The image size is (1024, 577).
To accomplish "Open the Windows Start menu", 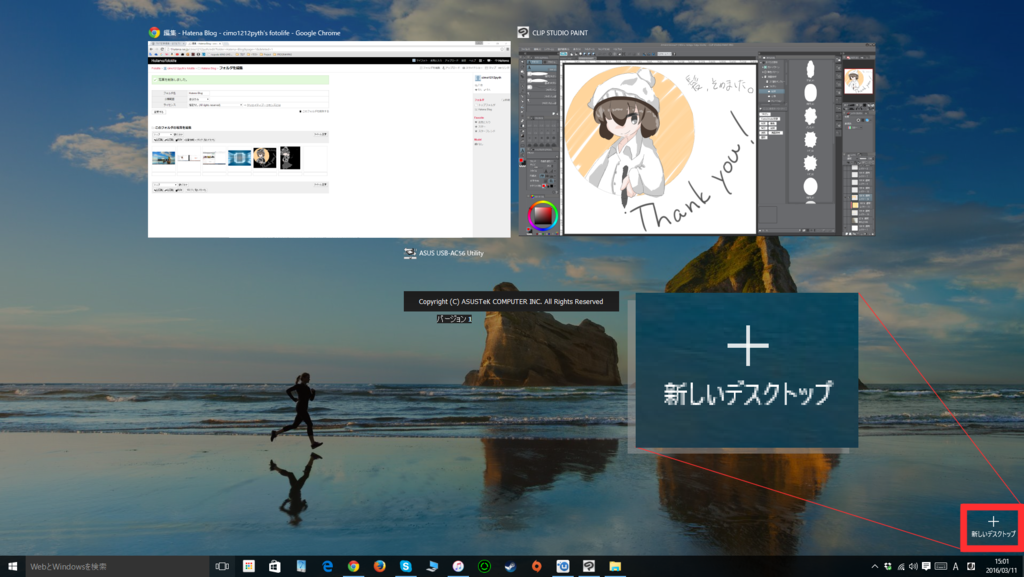I will [x=12, y=566].
